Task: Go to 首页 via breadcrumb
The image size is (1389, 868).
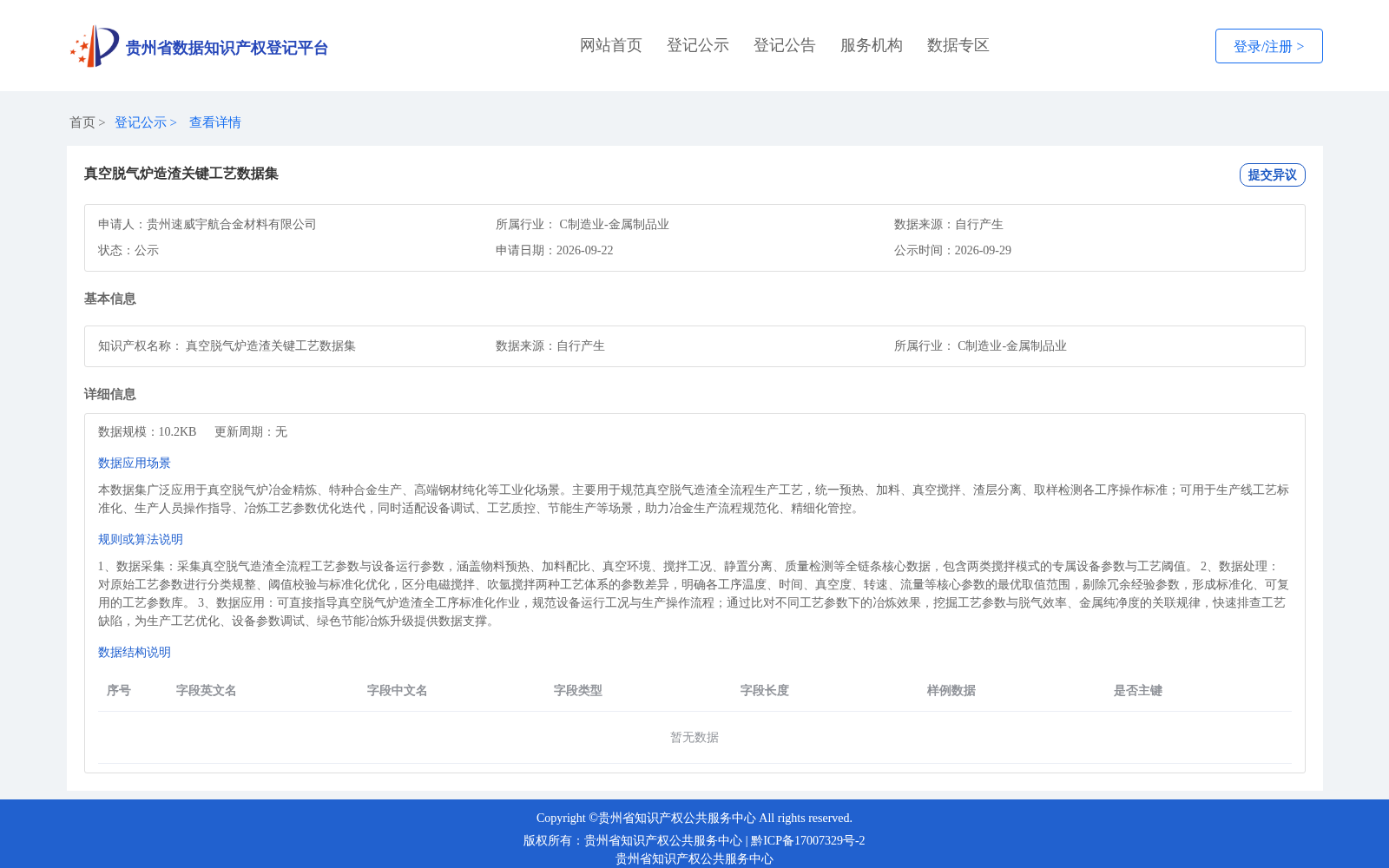Action: (x=82, y=122)
